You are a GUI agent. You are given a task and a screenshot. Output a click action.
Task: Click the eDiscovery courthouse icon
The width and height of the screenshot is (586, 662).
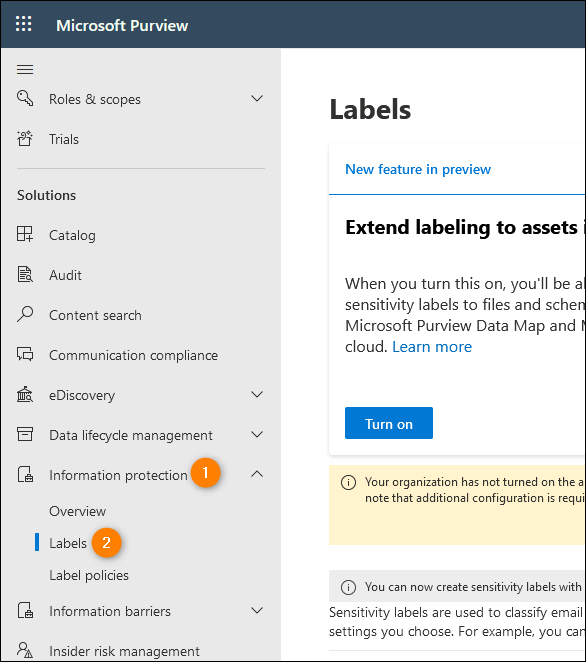(x=25, y=395)
